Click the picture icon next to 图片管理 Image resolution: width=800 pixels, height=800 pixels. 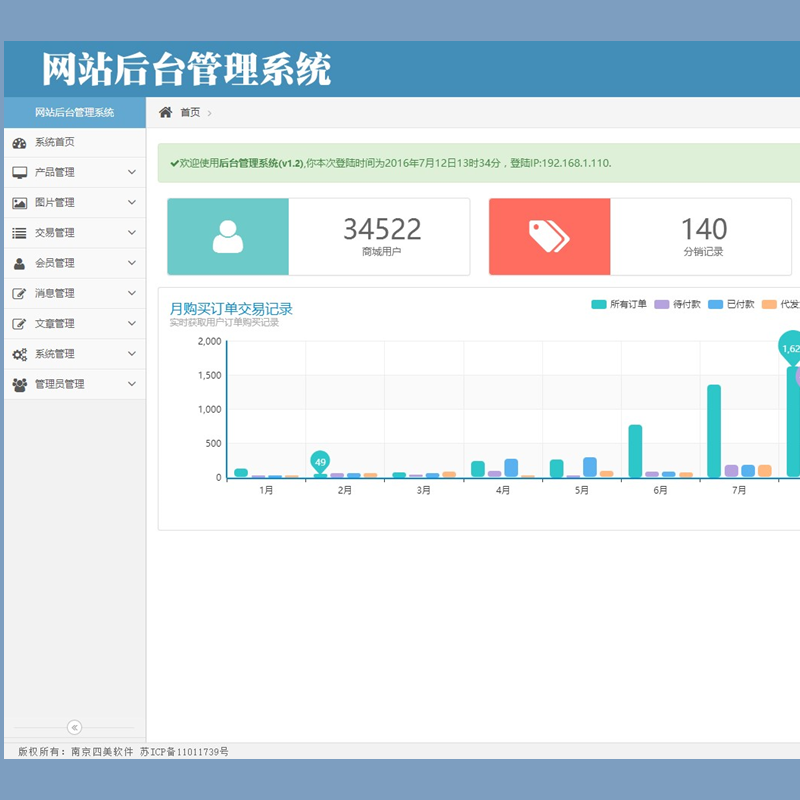[20, 203]
